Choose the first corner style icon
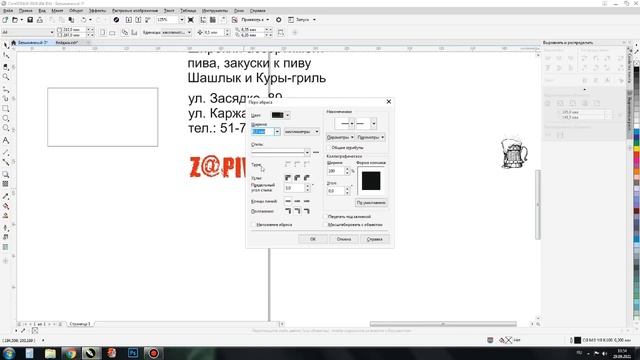Image resolution: width=640 pixels, height=360 pixels. [288, 178]
